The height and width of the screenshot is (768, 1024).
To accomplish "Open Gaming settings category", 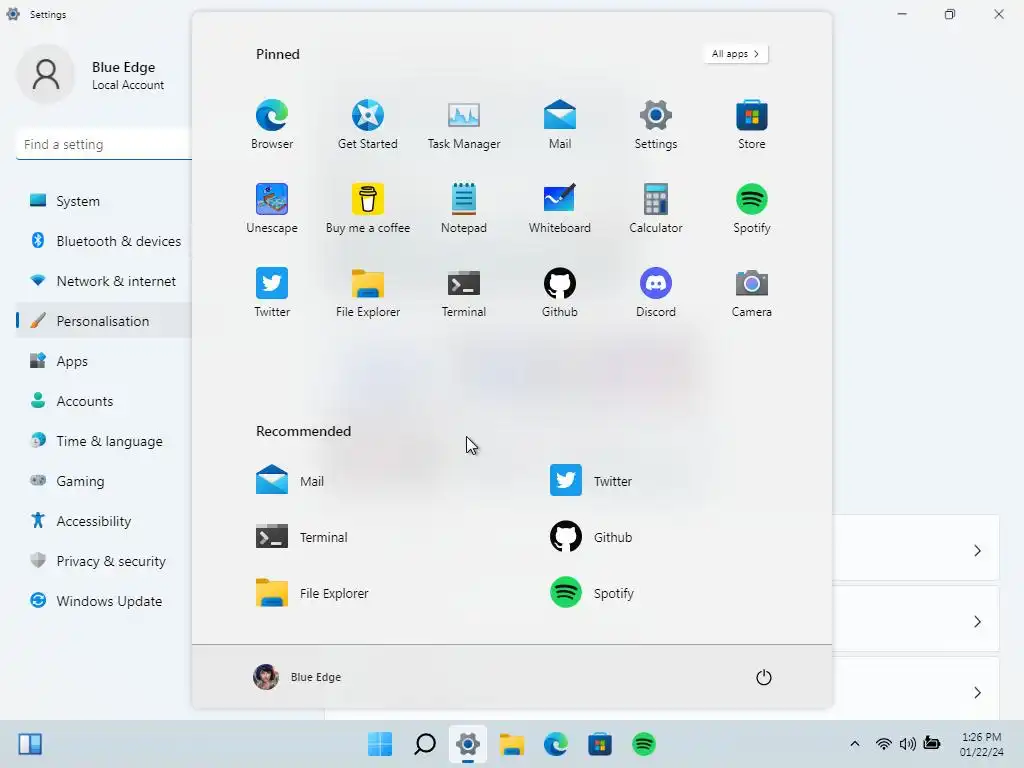I will click(x=103, y=481).
